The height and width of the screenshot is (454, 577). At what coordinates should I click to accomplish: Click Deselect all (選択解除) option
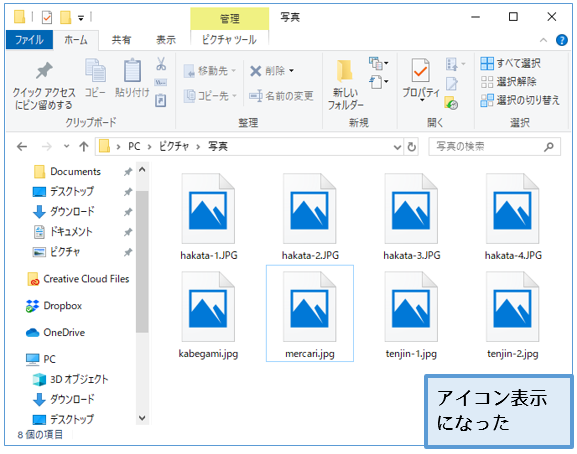coord(508,82)
